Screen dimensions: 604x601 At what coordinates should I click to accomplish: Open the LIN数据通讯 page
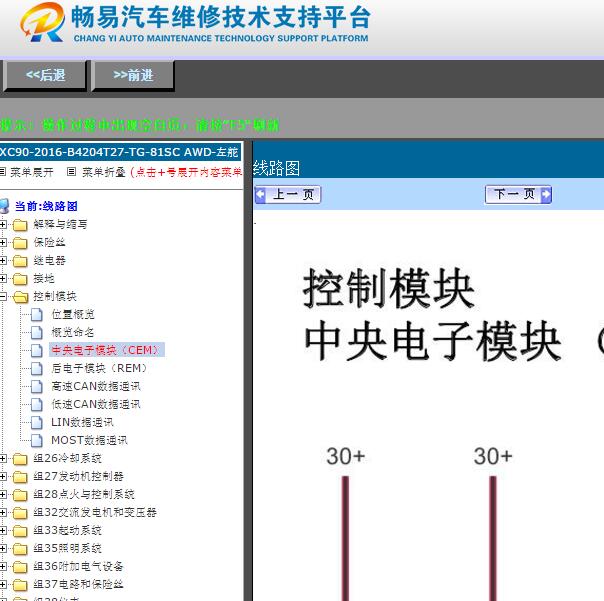click(x=82, y=422)
